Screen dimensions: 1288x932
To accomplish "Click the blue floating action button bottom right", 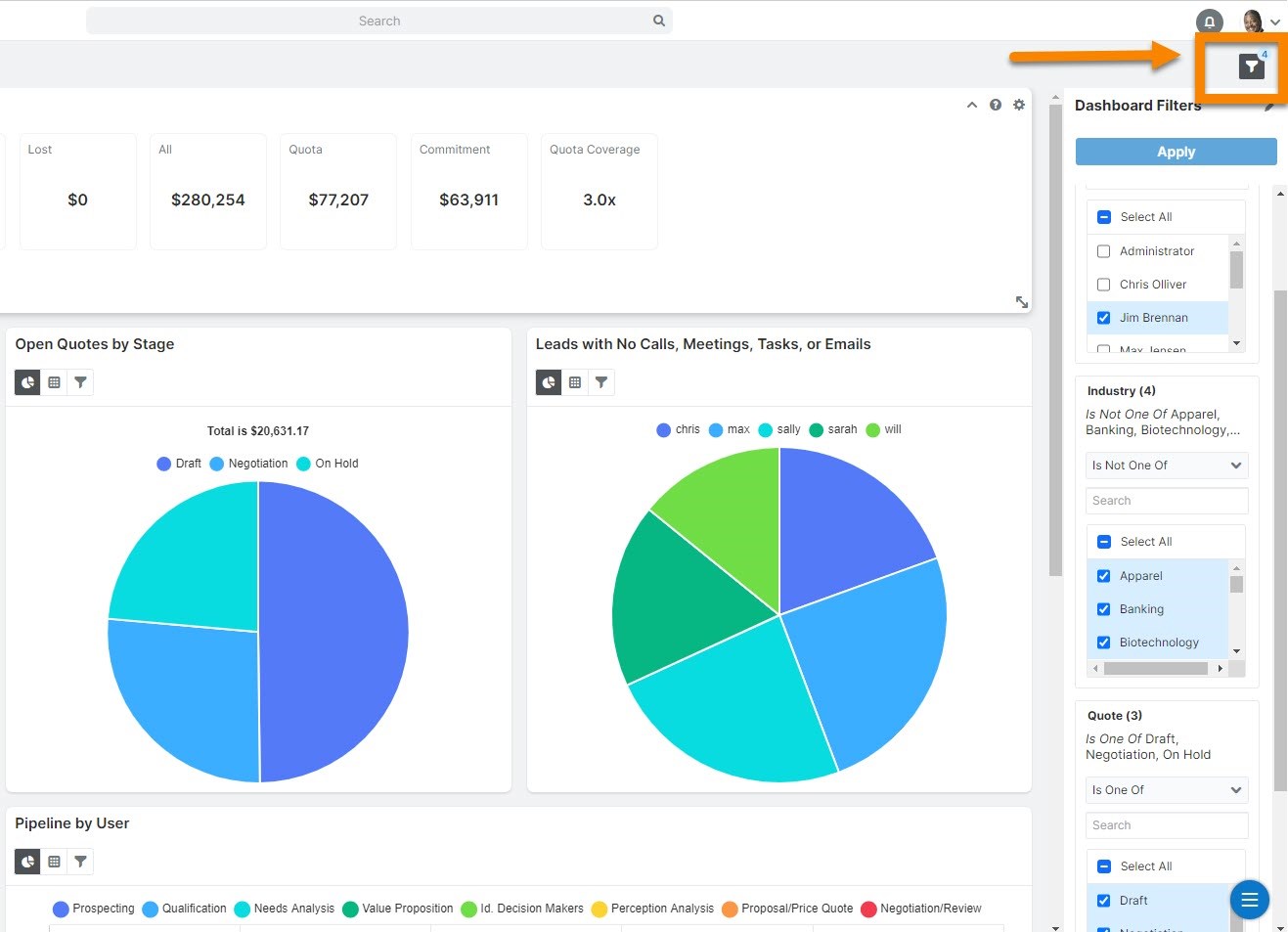I will point(1249,899).
